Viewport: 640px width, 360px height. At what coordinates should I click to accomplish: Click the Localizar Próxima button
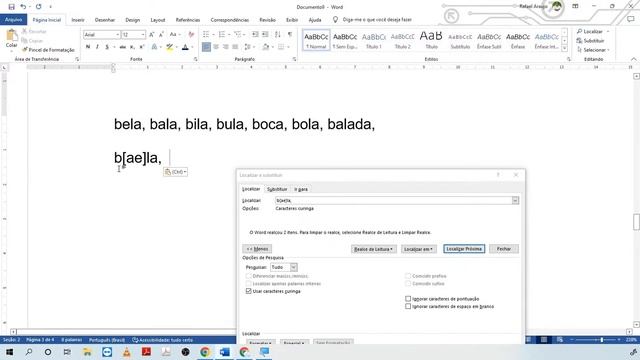pyautogui.click(x=464, y=249)
